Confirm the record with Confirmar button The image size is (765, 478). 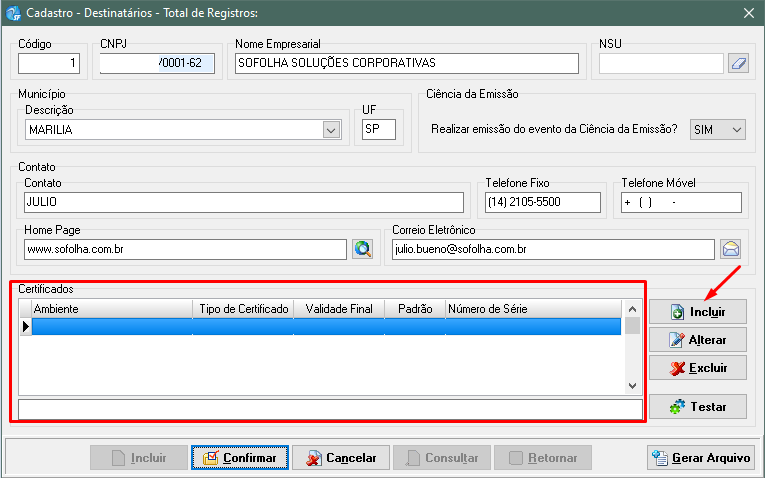pyautogui.click(x=240, y=458)
